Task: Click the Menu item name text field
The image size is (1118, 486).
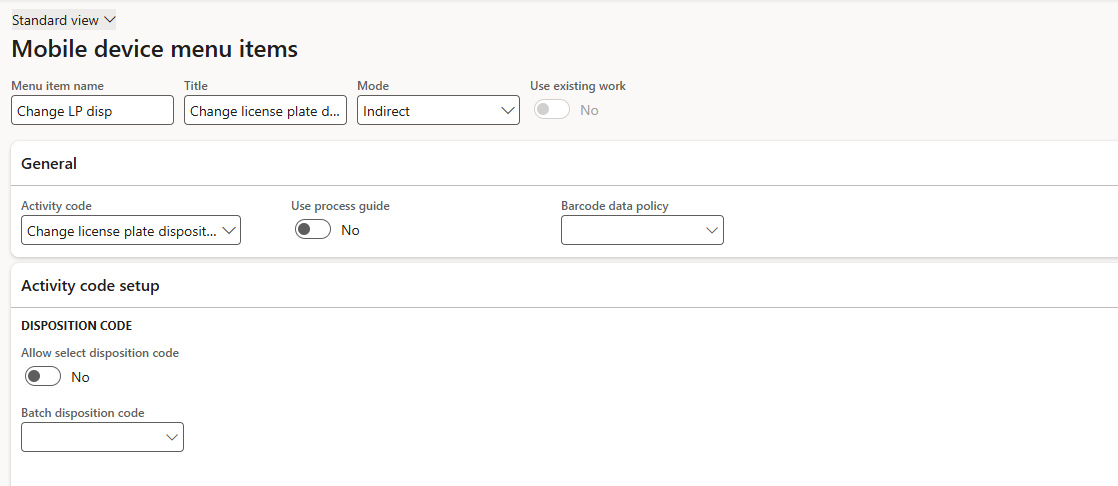Action: click(92, 111)
